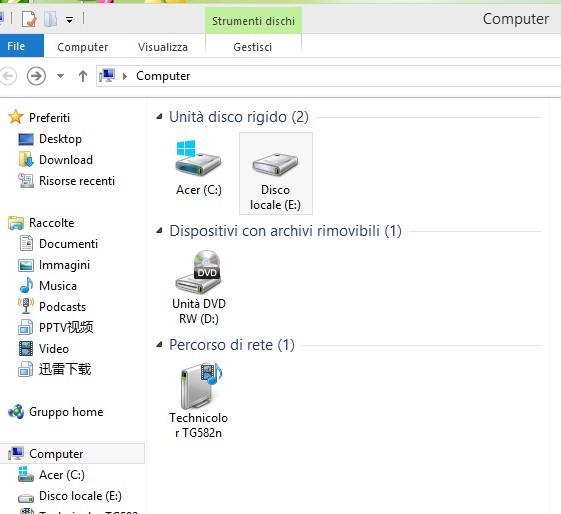Viewport: 561px width, 514px height.
Task: Select Video in navigation pane
Action: coord(54,349)
